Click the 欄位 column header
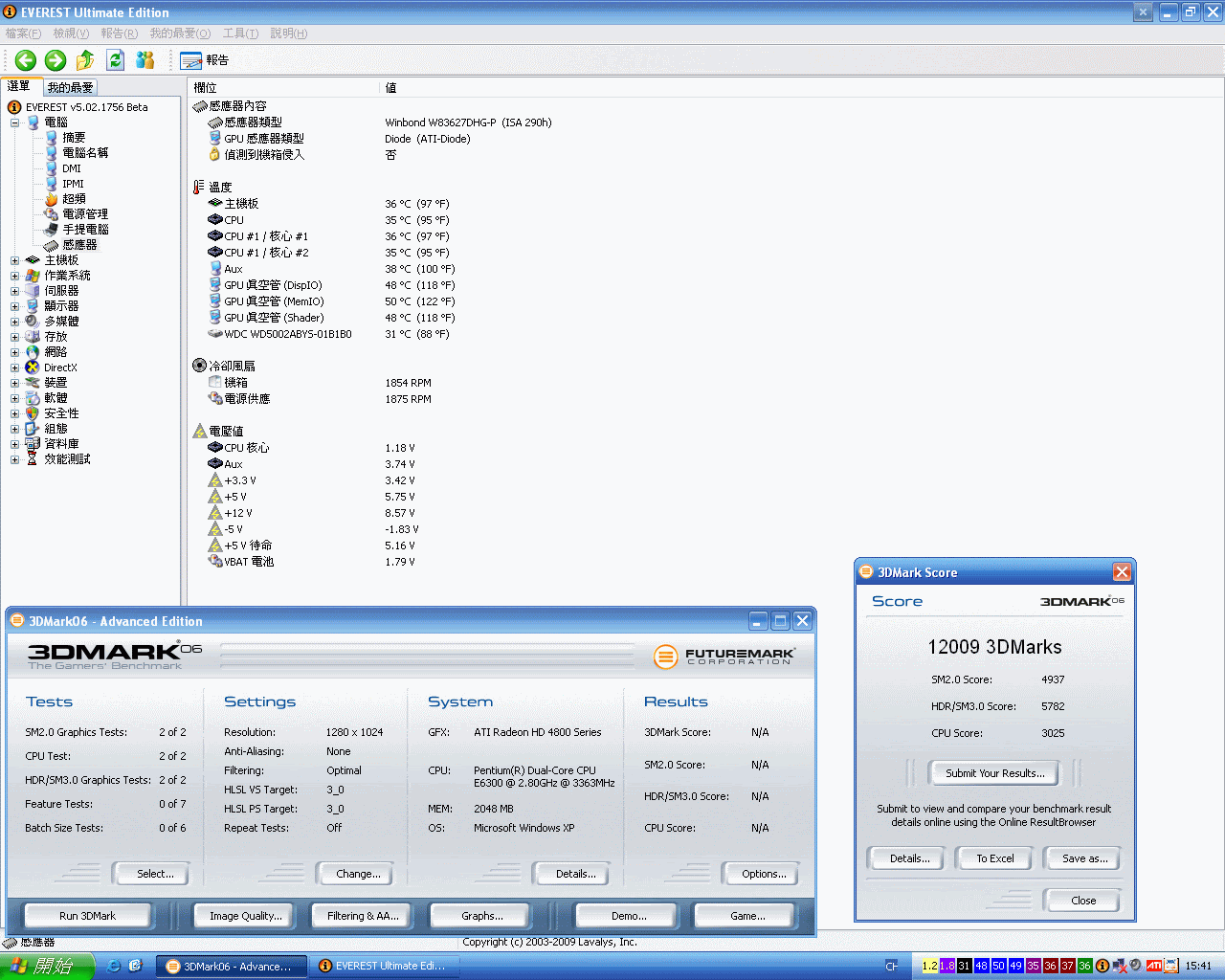The height and width of the screenshot is (980, 1225). coord(206,87)
